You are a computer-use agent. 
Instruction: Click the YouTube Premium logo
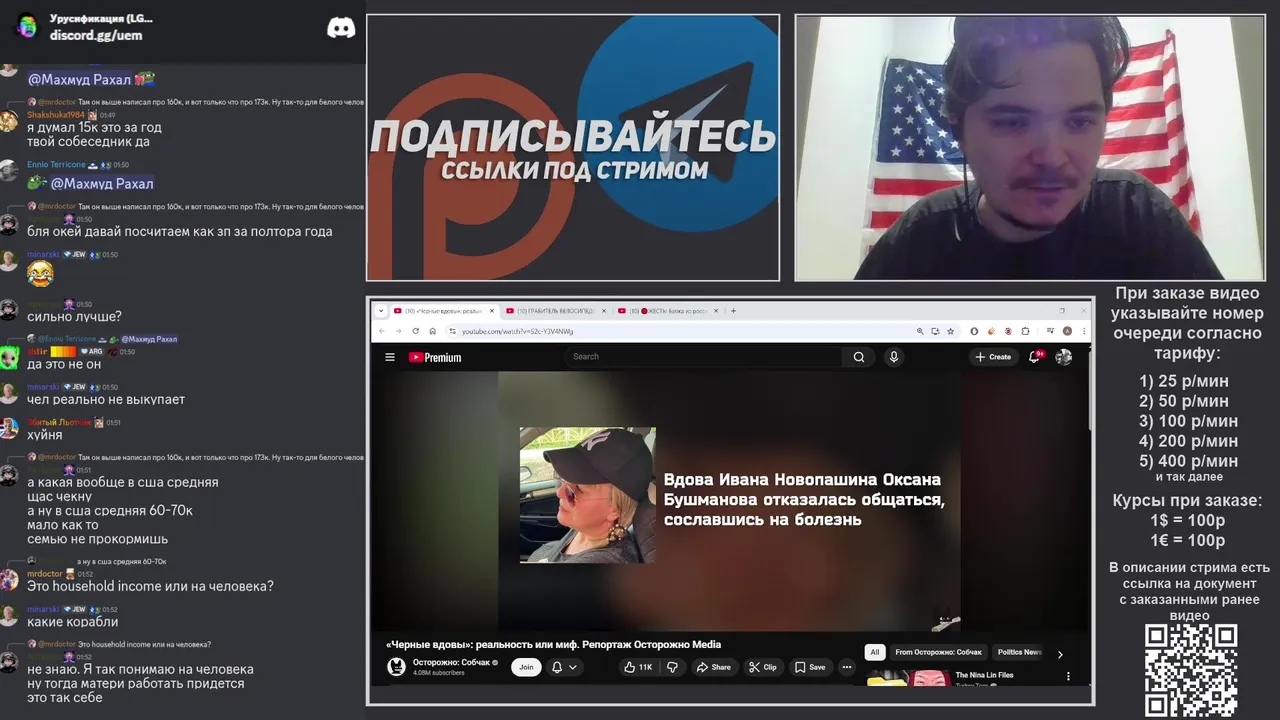(x=435, y=357)
